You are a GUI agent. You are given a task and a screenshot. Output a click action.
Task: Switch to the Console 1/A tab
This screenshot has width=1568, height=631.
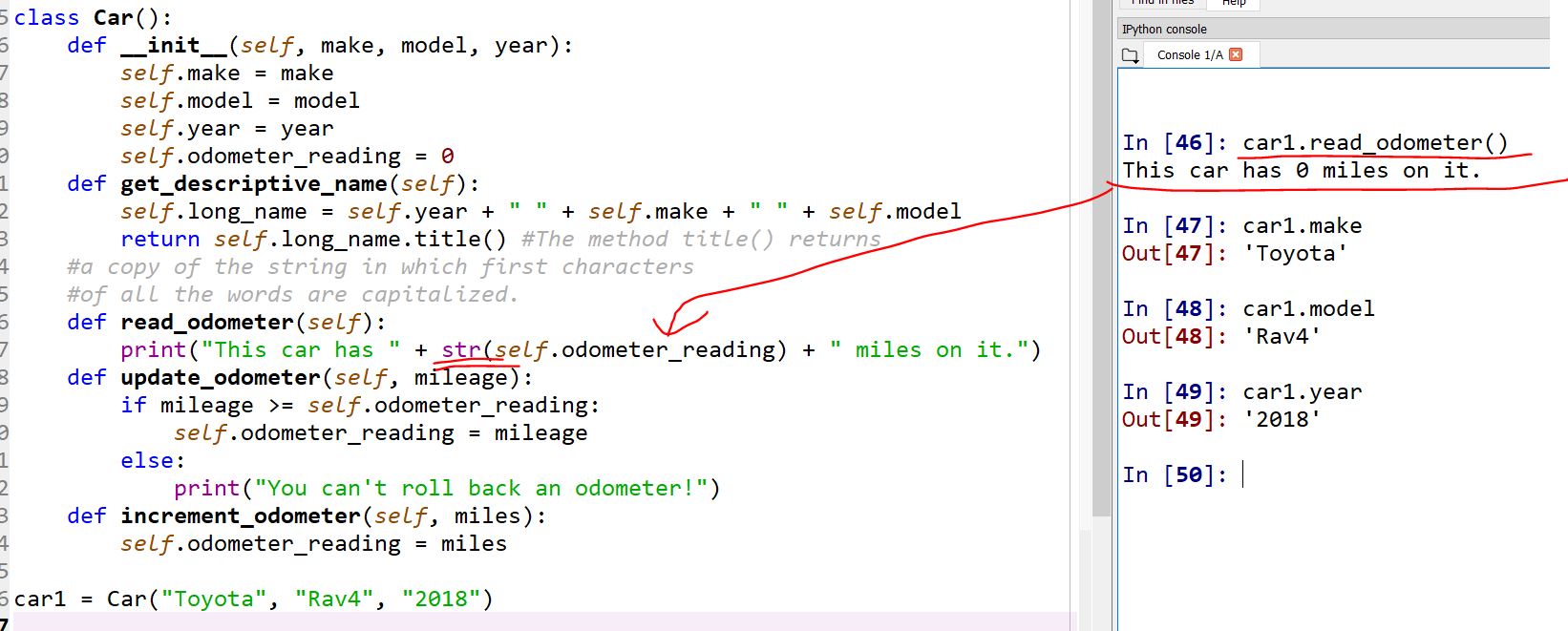[x=1189, y=55]
